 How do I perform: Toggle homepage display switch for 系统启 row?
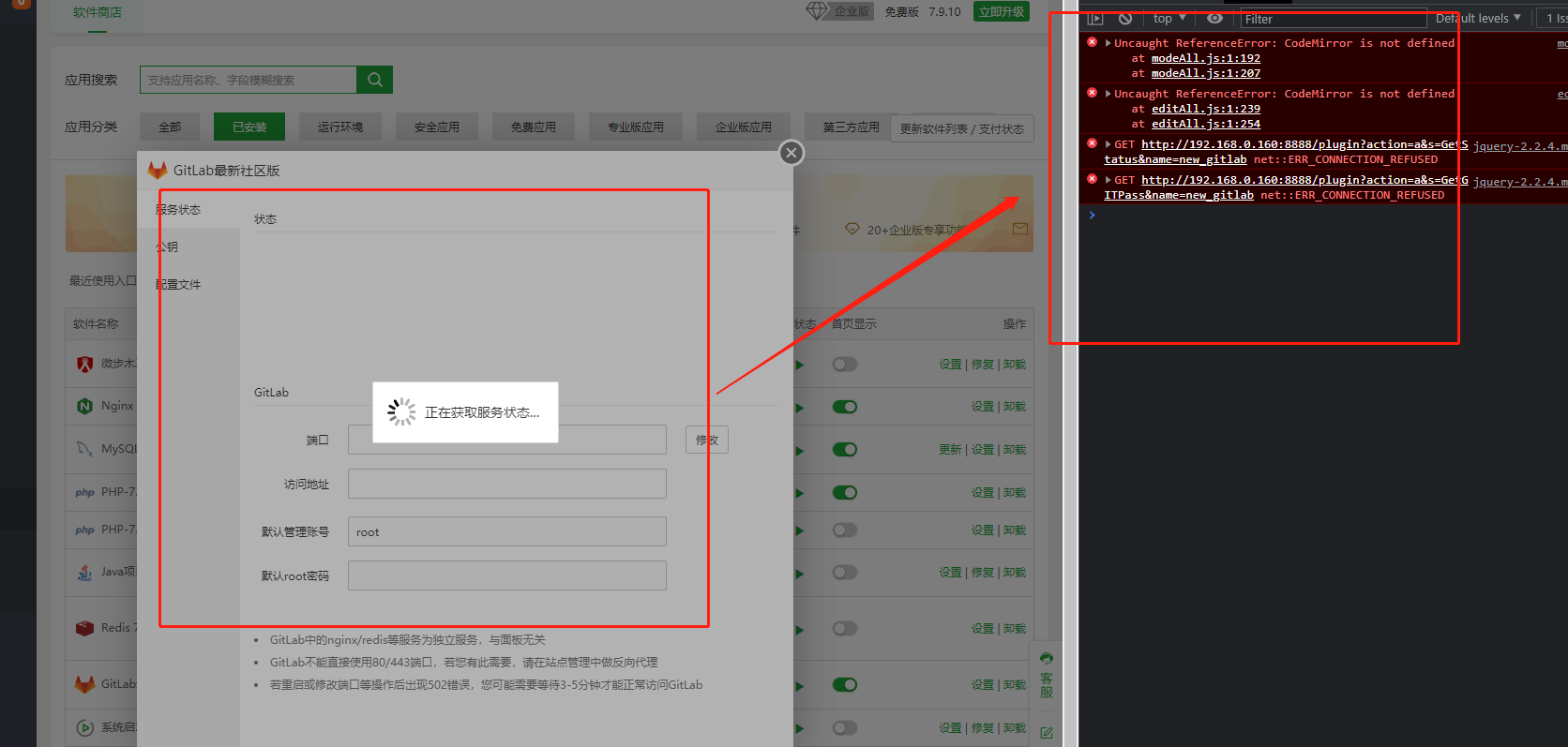(x=845, y=727)
